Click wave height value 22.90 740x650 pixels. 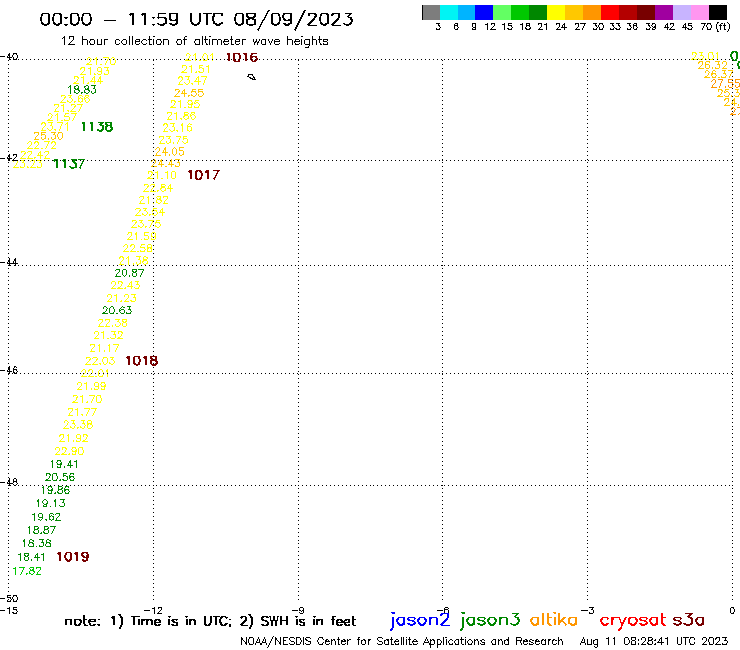tap(69, 451)
